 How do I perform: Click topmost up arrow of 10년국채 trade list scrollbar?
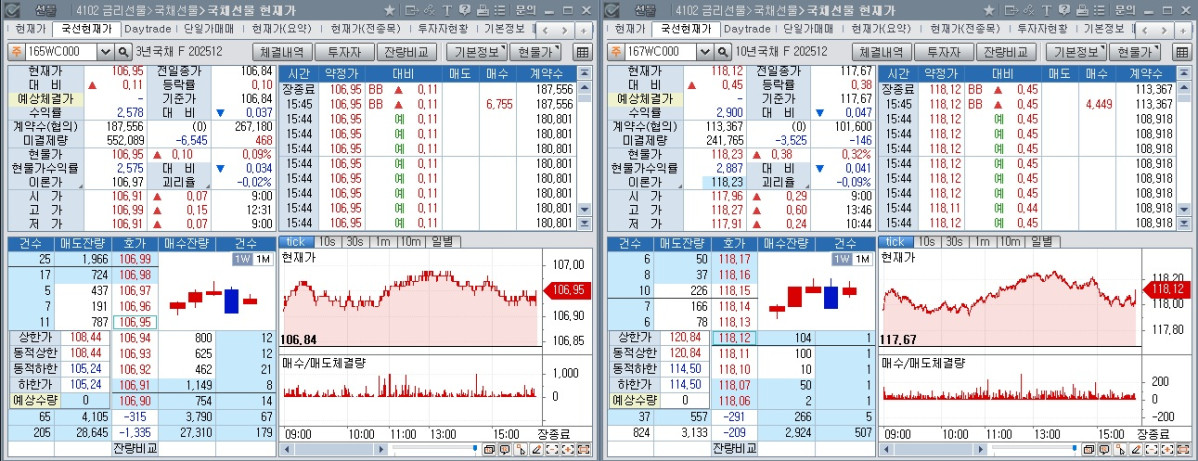pos(1184,73)
